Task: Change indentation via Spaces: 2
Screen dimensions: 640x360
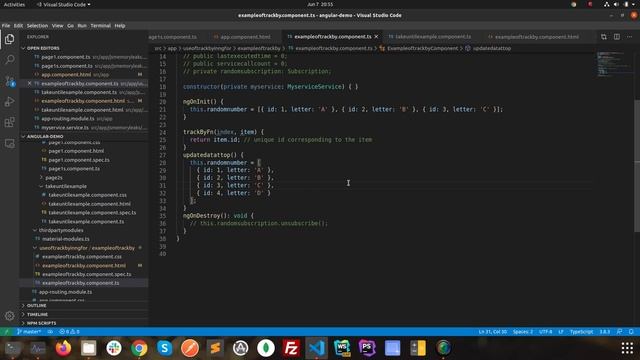Action: coord(523,332)
